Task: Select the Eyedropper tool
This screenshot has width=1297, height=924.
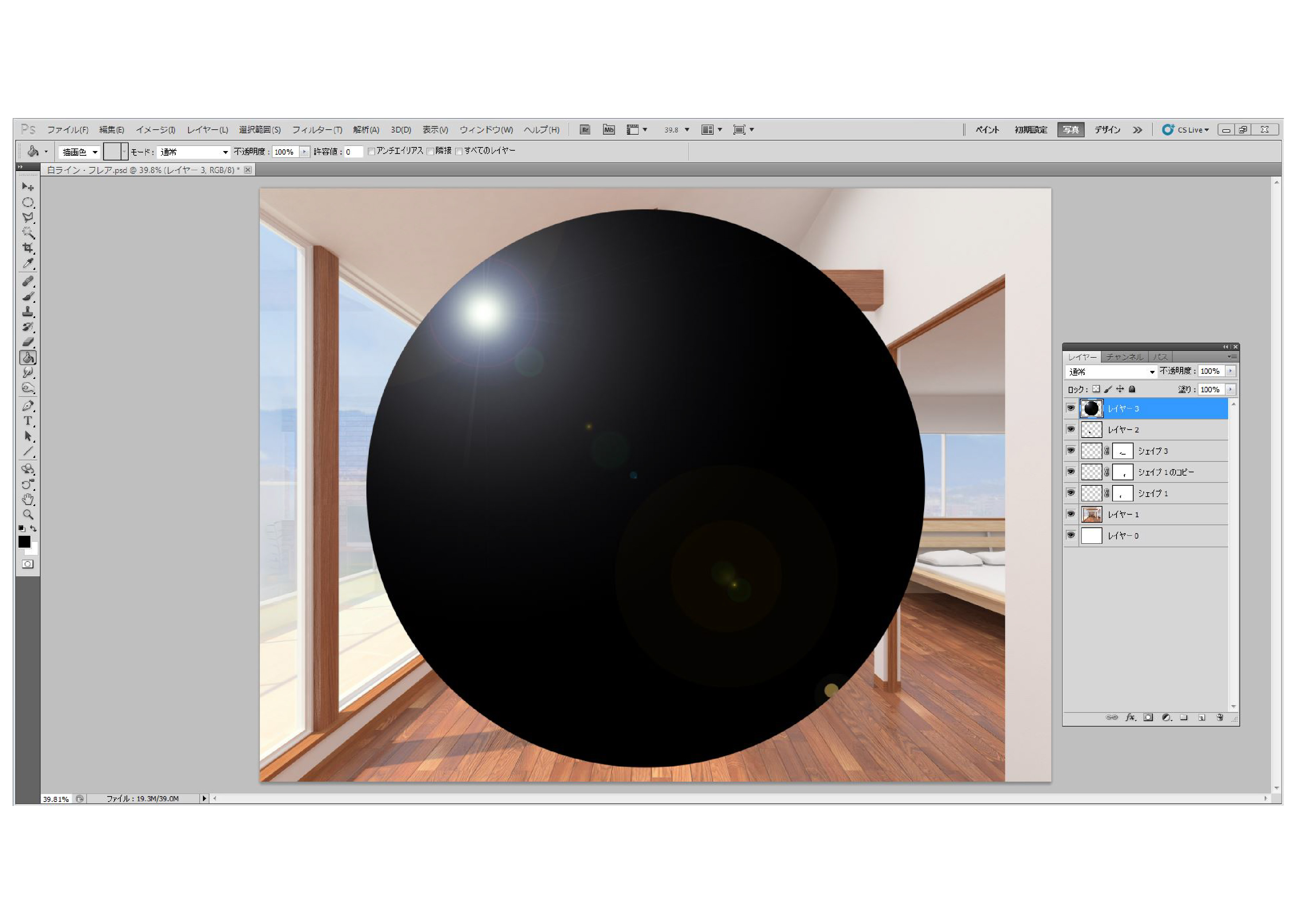Action: [27, 263]
